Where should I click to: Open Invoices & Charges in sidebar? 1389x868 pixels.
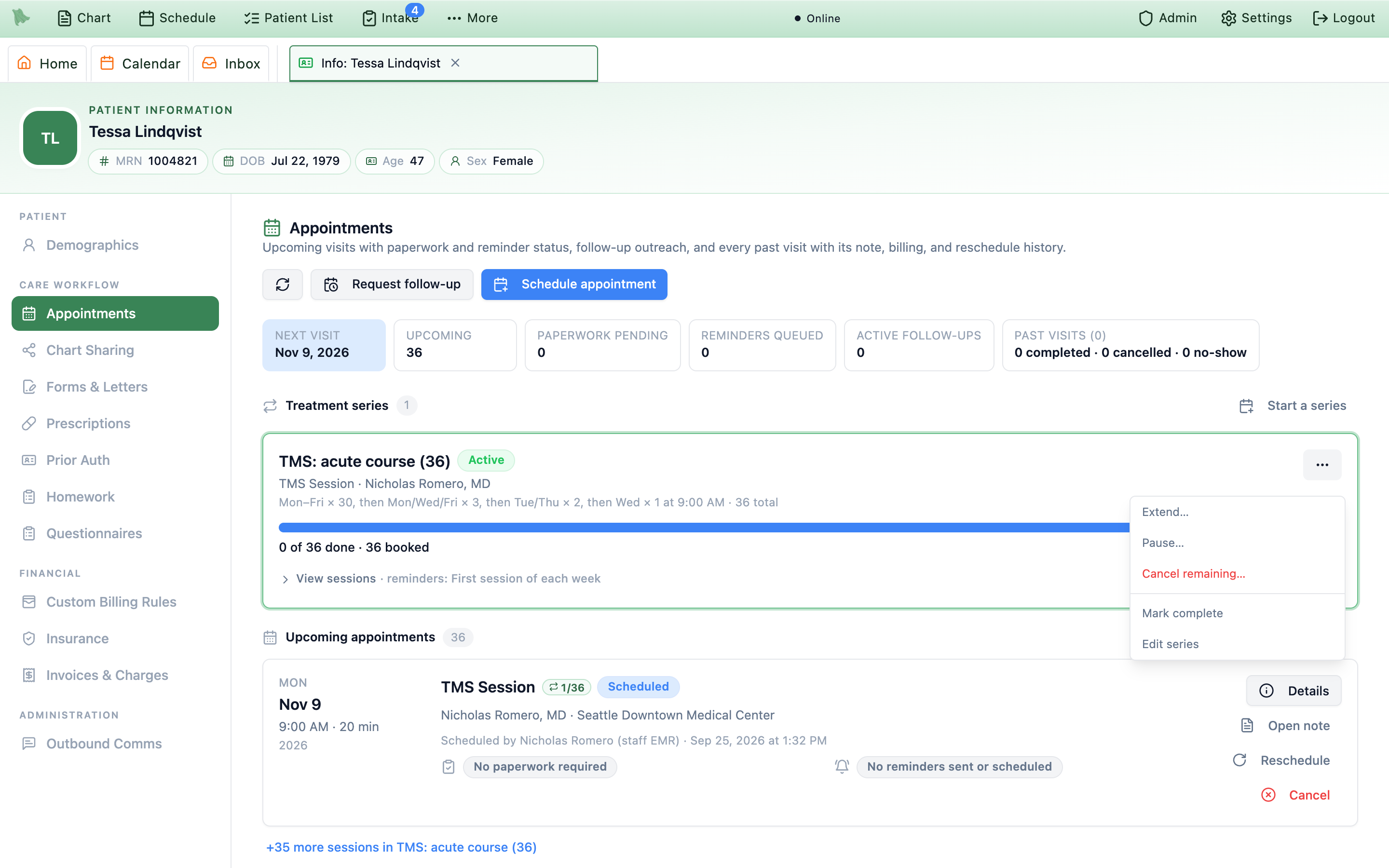coord(115,675)
